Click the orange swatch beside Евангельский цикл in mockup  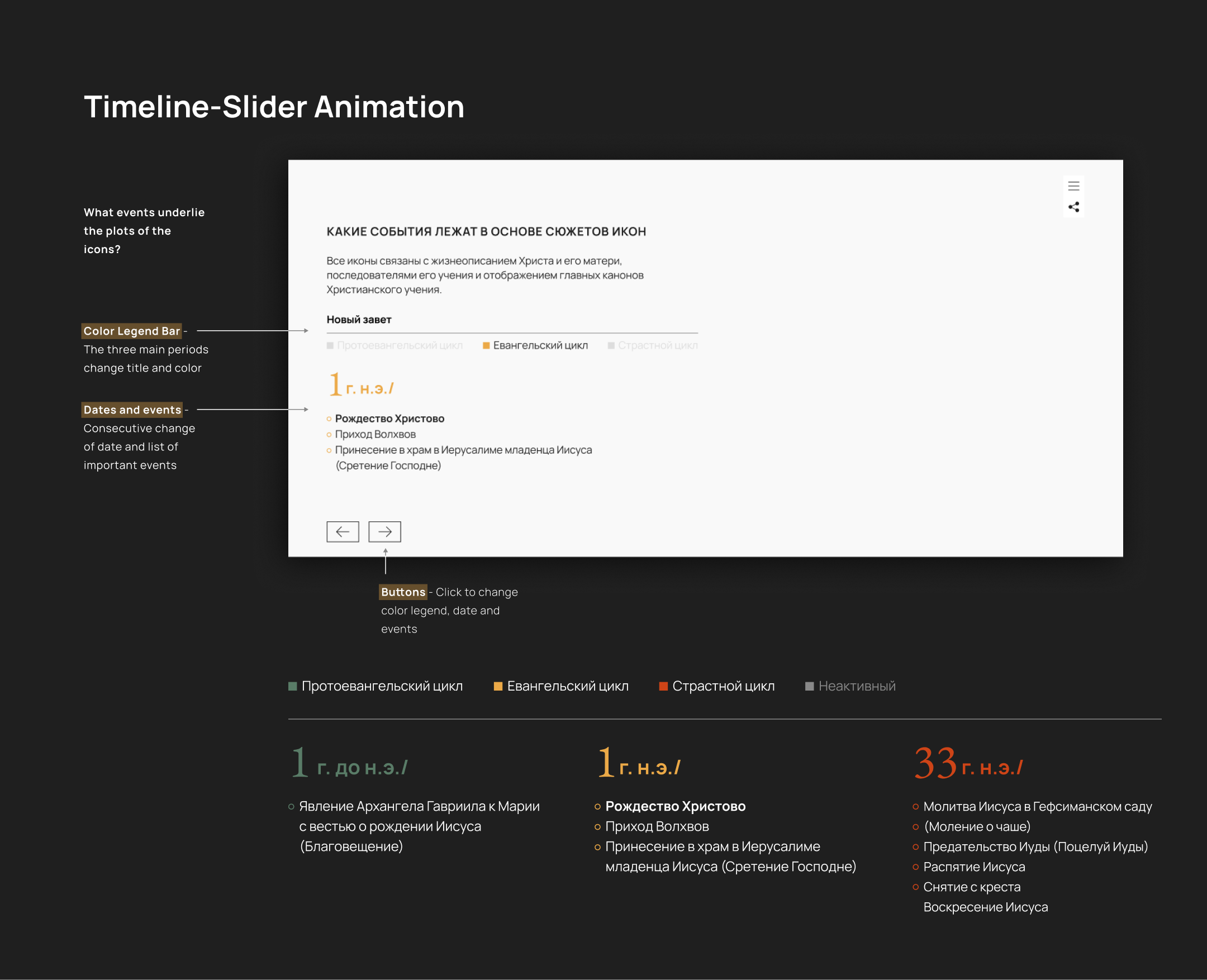486,345
